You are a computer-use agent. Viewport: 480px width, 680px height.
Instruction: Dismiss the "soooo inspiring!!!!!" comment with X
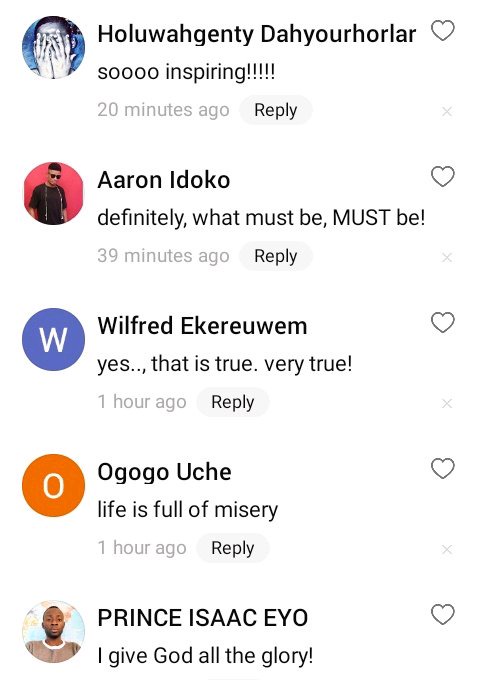coord(447,112)
